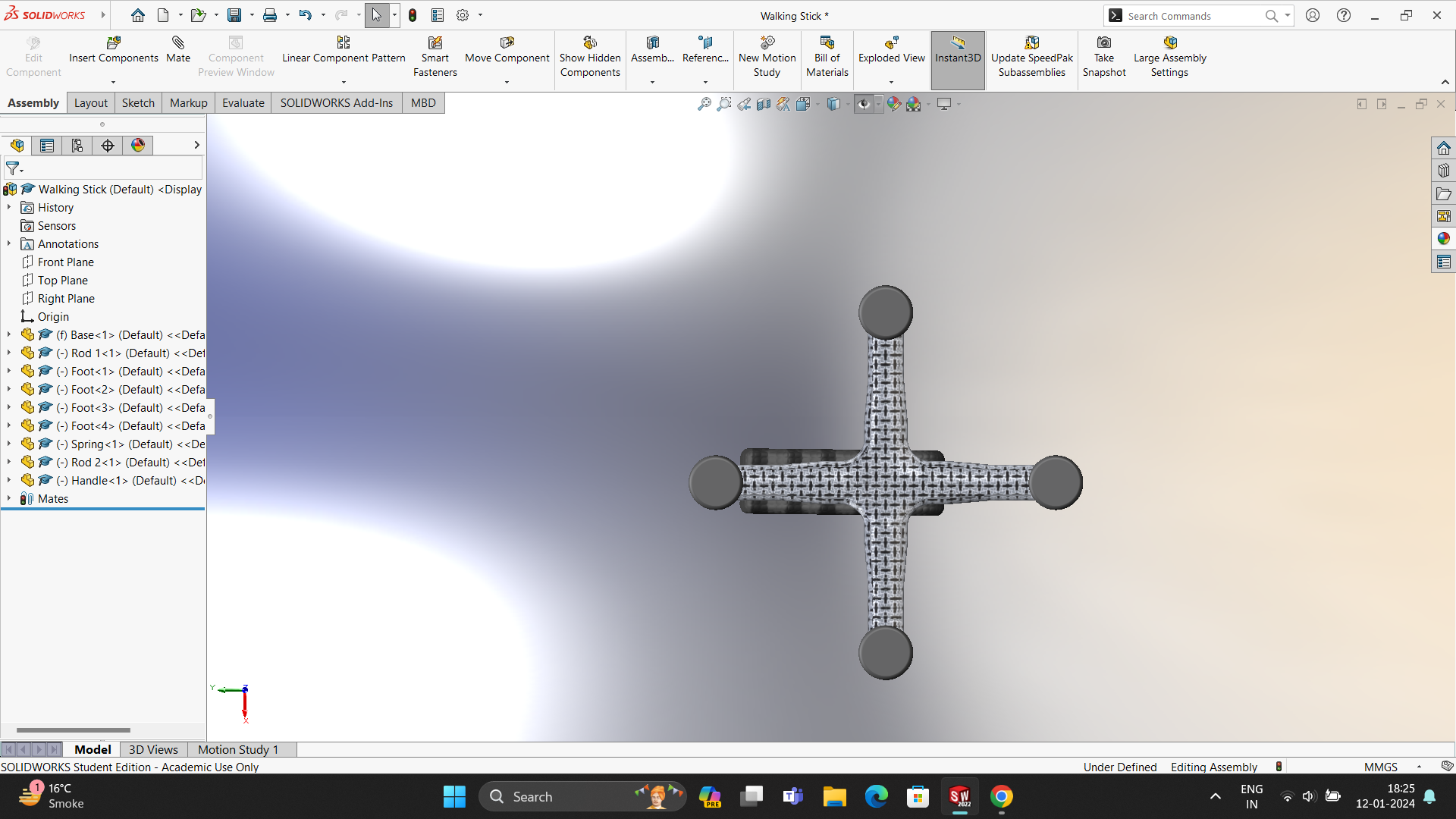Viewport: 1456px width, 819px height.
Task: Activate the Move Component tool
Action: click(507, 50)
